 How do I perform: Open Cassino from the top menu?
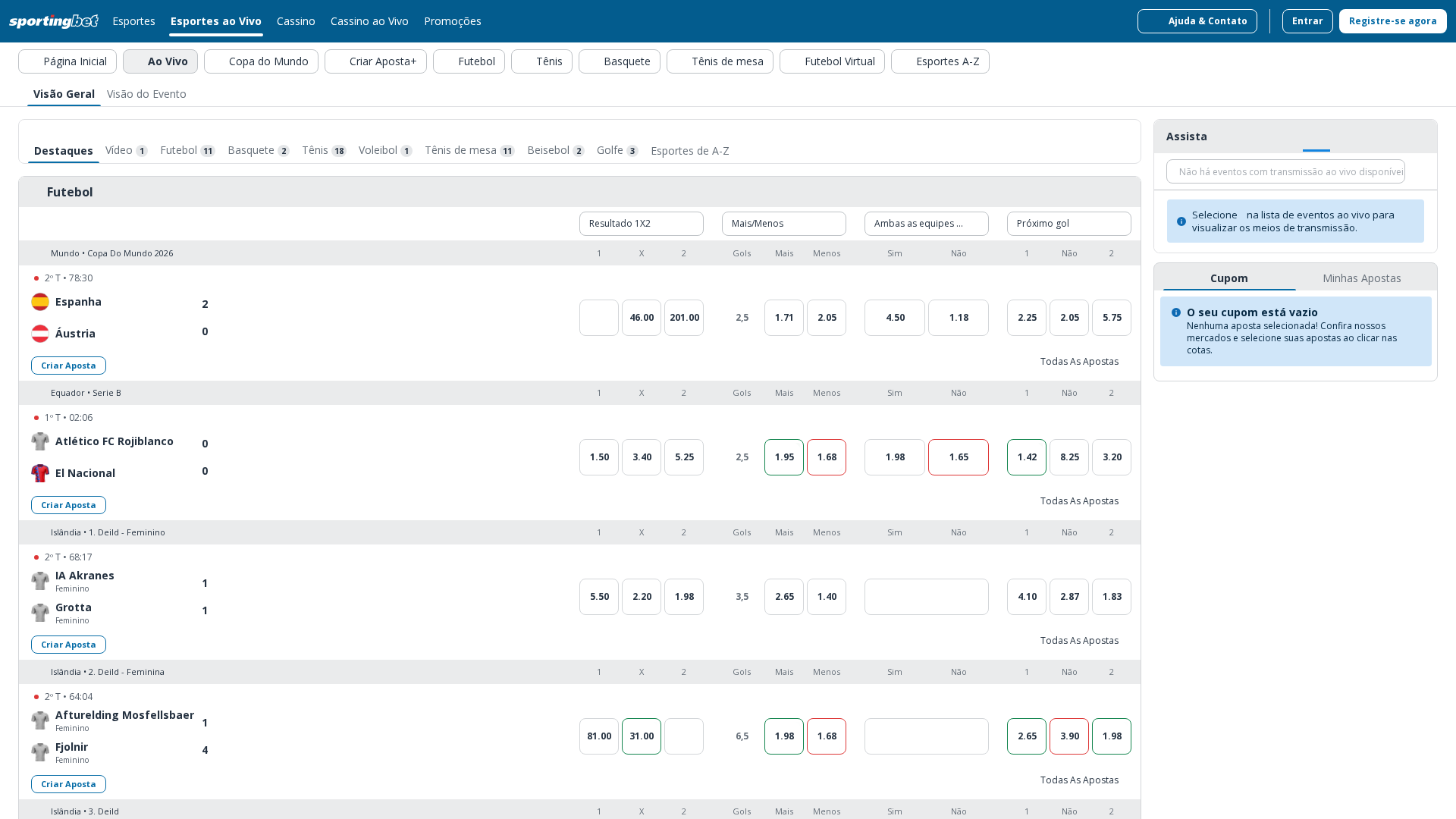point(296,21)
